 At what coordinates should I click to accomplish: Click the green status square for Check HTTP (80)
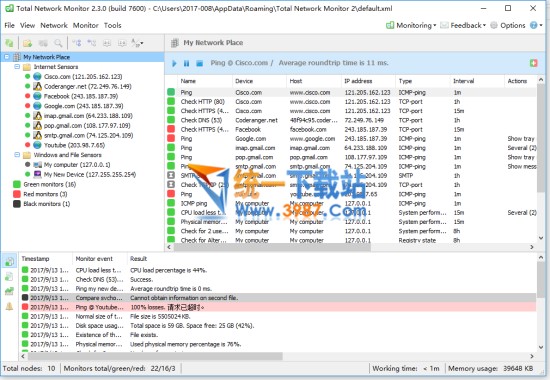pyautogui.click(x=171, y=101)
